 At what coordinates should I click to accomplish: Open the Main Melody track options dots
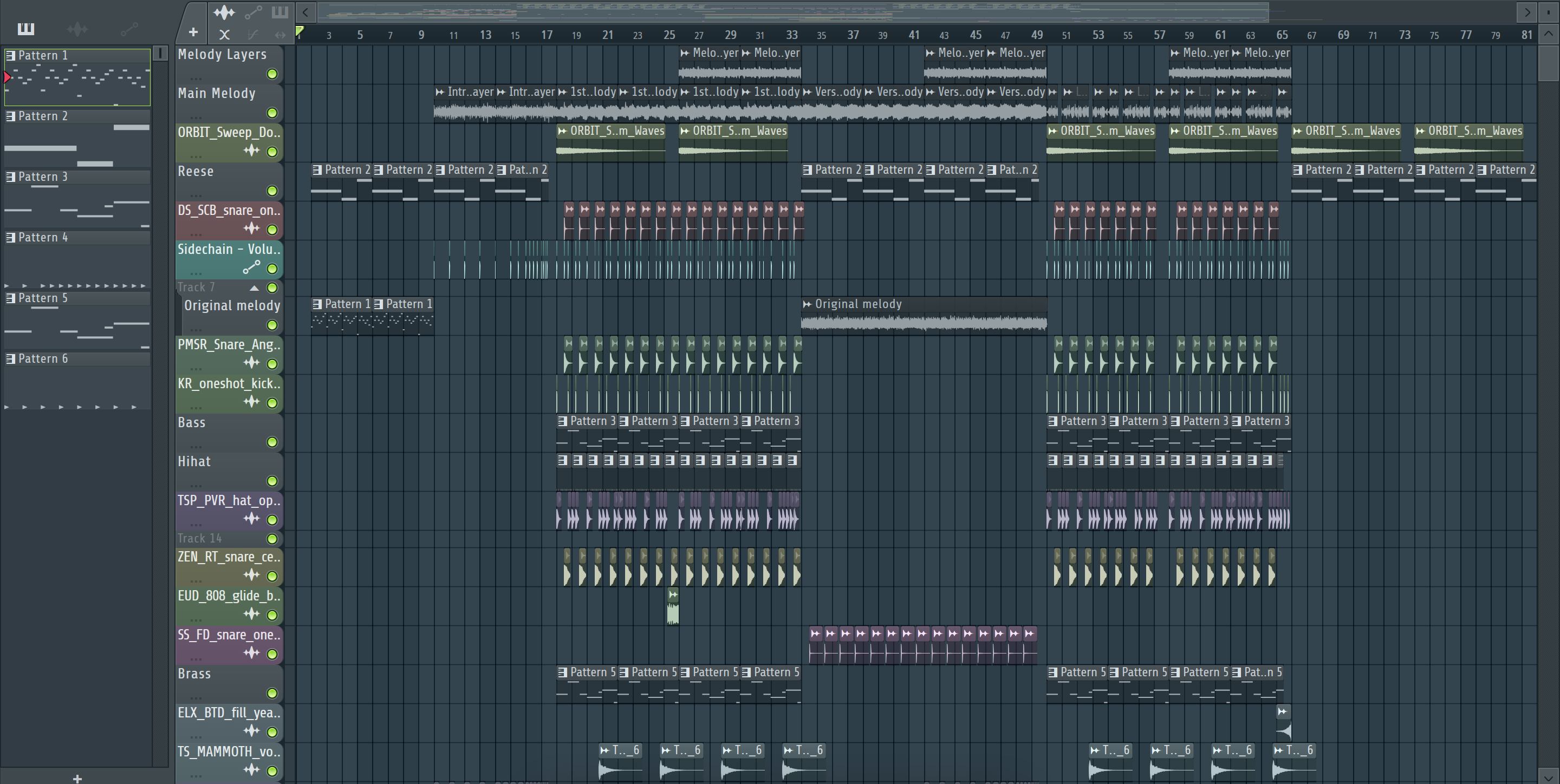coord(196,117)
